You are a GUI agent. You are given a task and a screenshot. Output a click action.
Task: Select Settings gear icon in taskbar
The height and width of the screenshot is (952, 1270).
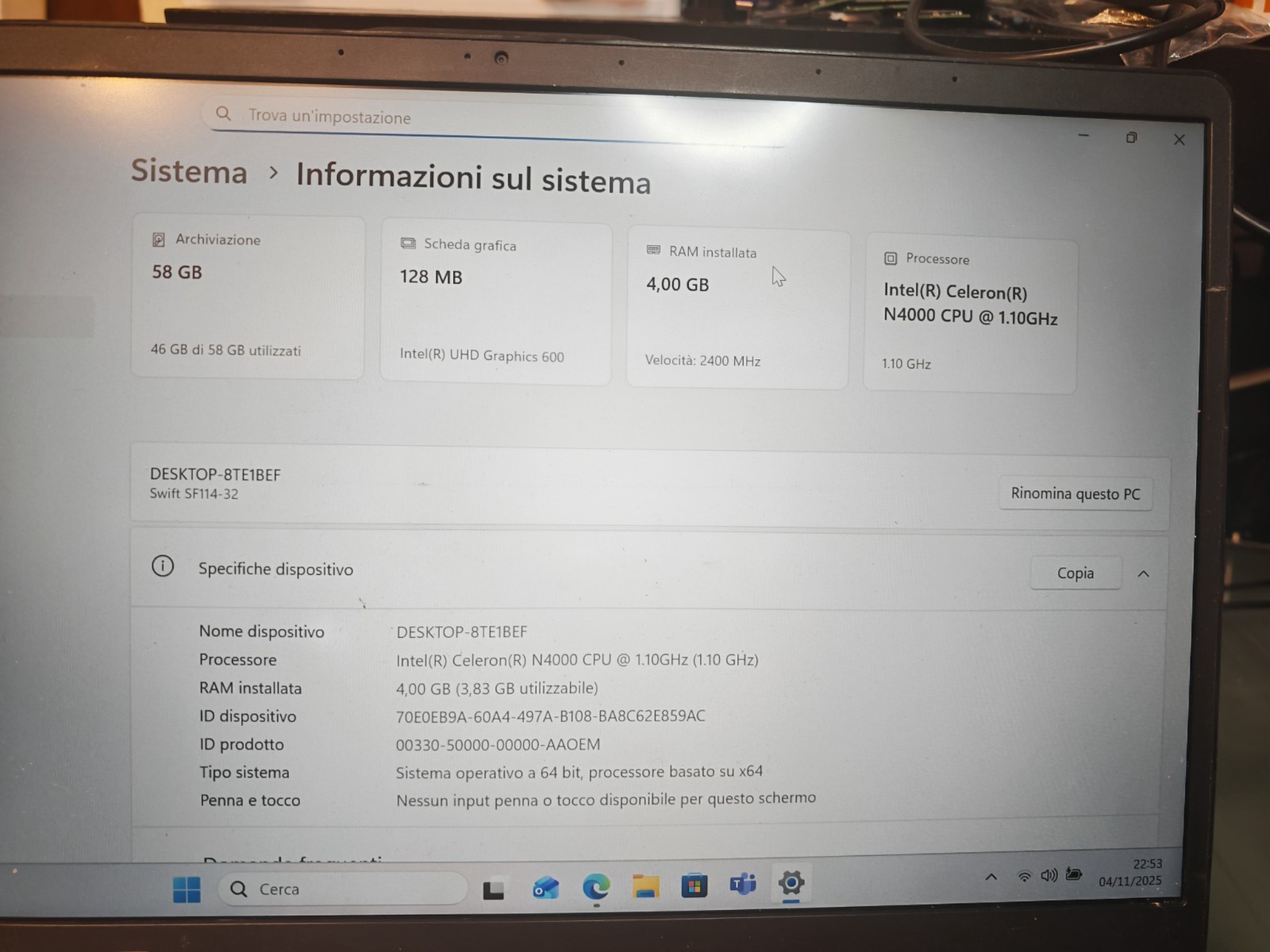tap(791, 882)
